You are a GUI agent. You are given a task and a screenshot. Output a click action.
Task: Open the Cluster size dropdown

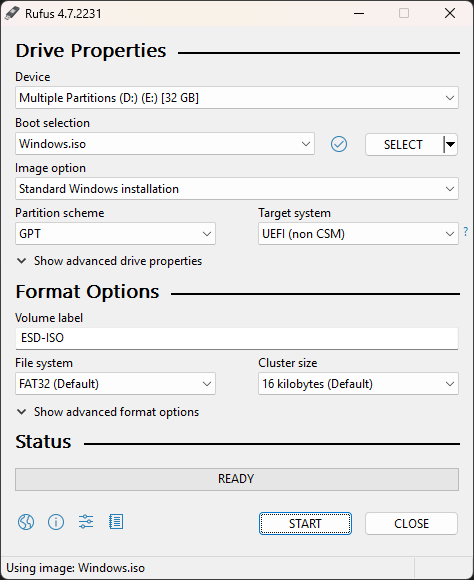(358, 384)
